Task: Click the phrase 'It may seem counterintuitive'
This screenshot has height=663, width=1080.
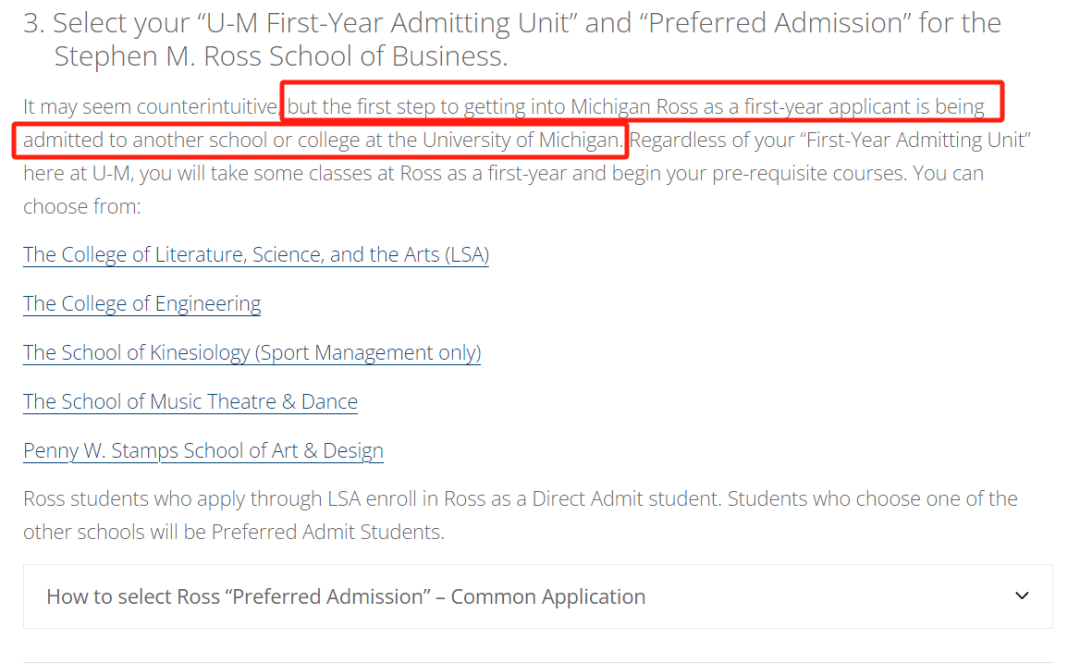Action: pyautogui.click(x=151, y=106)
